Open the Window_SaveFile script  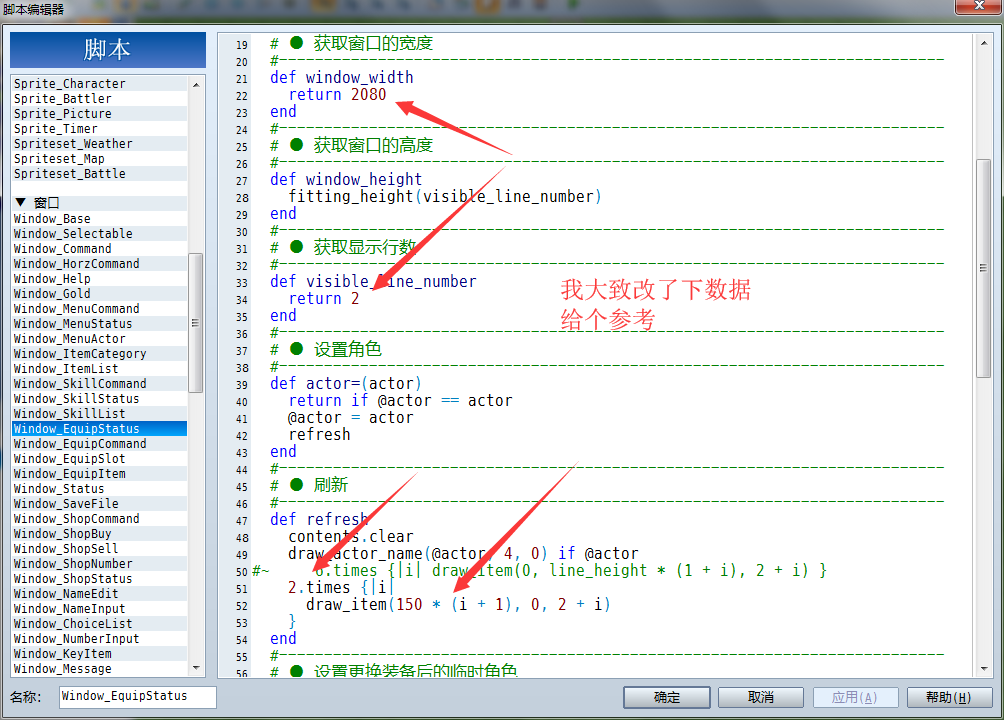click(x=99, y=504)
